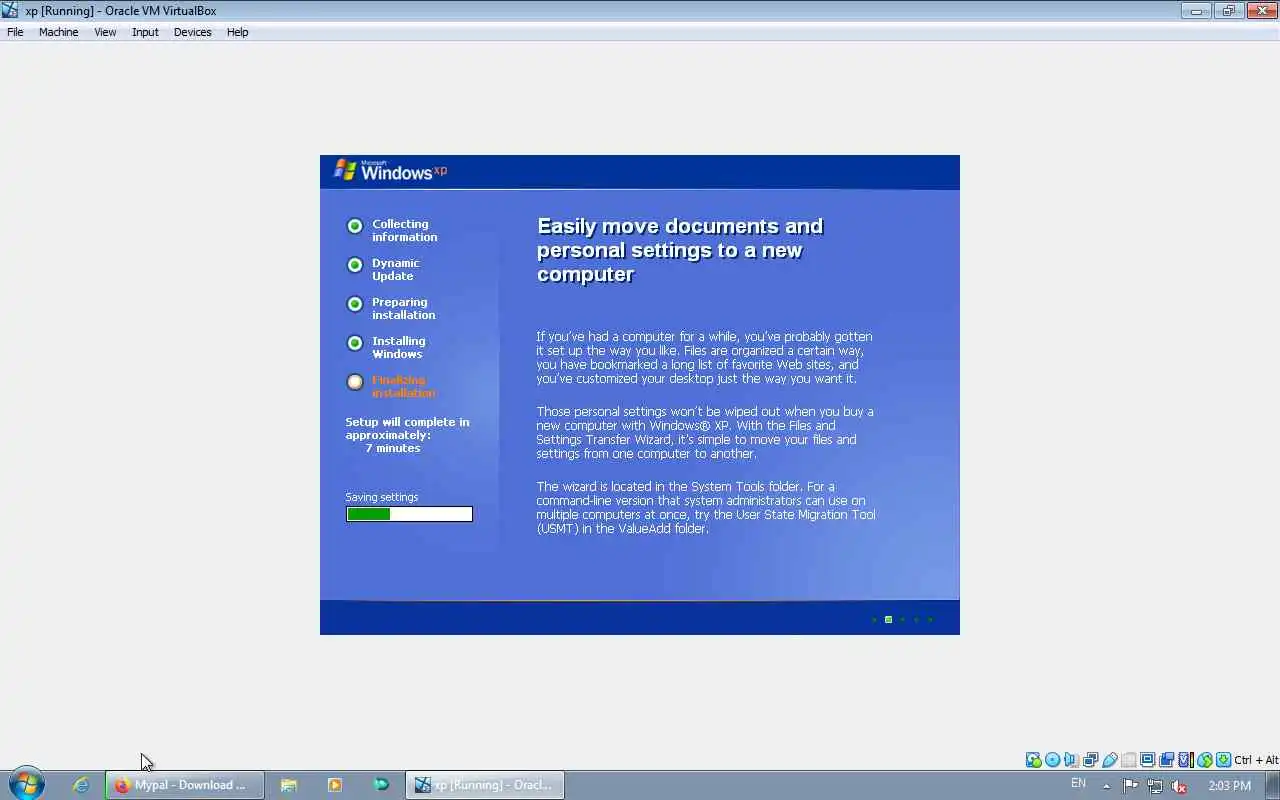This screenshot has width=1280, height=800.
Task: Click the optical disk status icon
Action: (x=1053, y=760)
